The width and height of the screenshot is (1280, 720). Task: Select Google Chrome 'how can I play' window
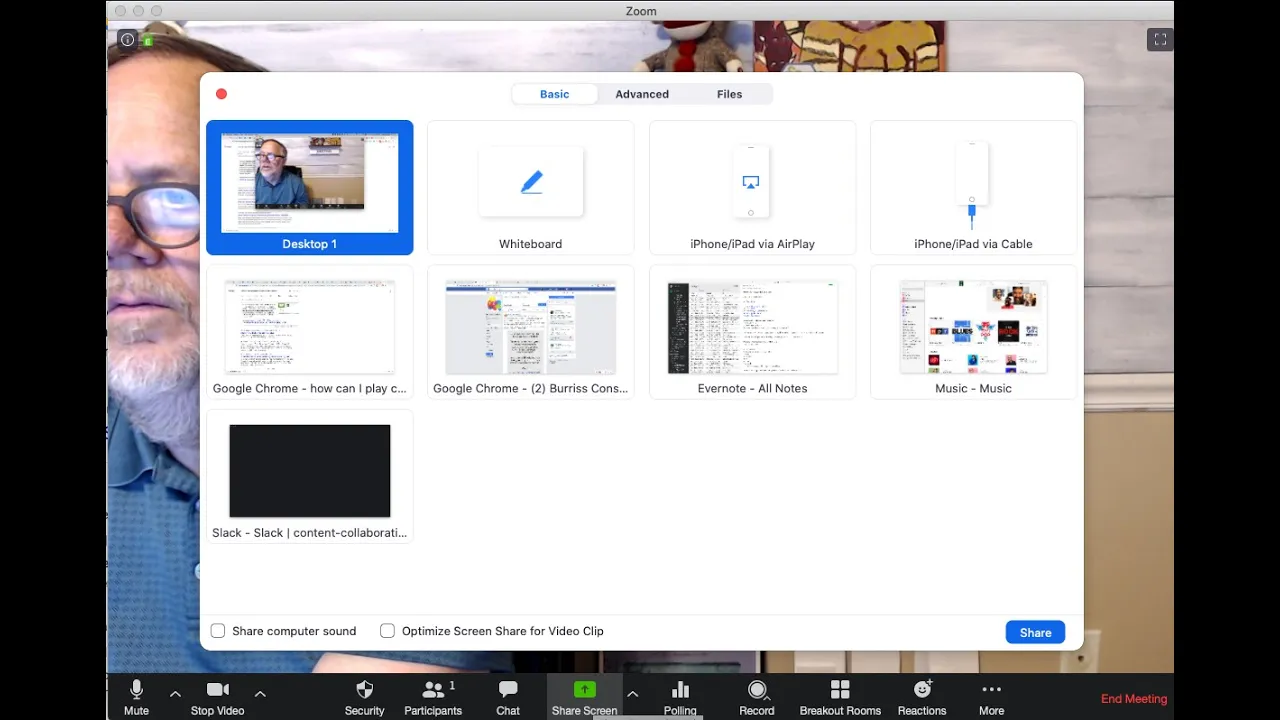pos(309,333)
